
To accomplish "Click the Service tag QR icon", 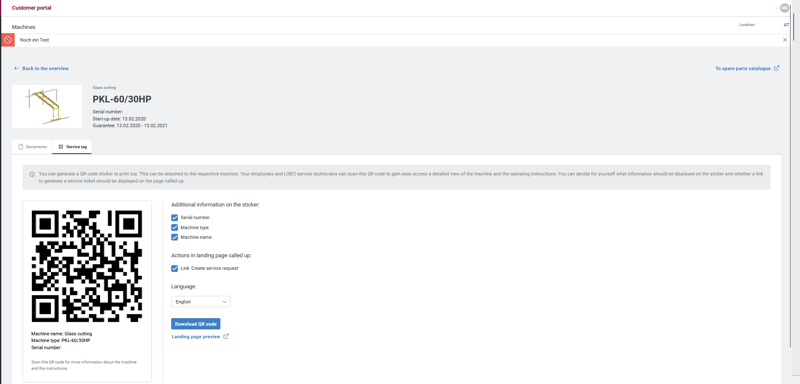I will (x=61, y=147).
